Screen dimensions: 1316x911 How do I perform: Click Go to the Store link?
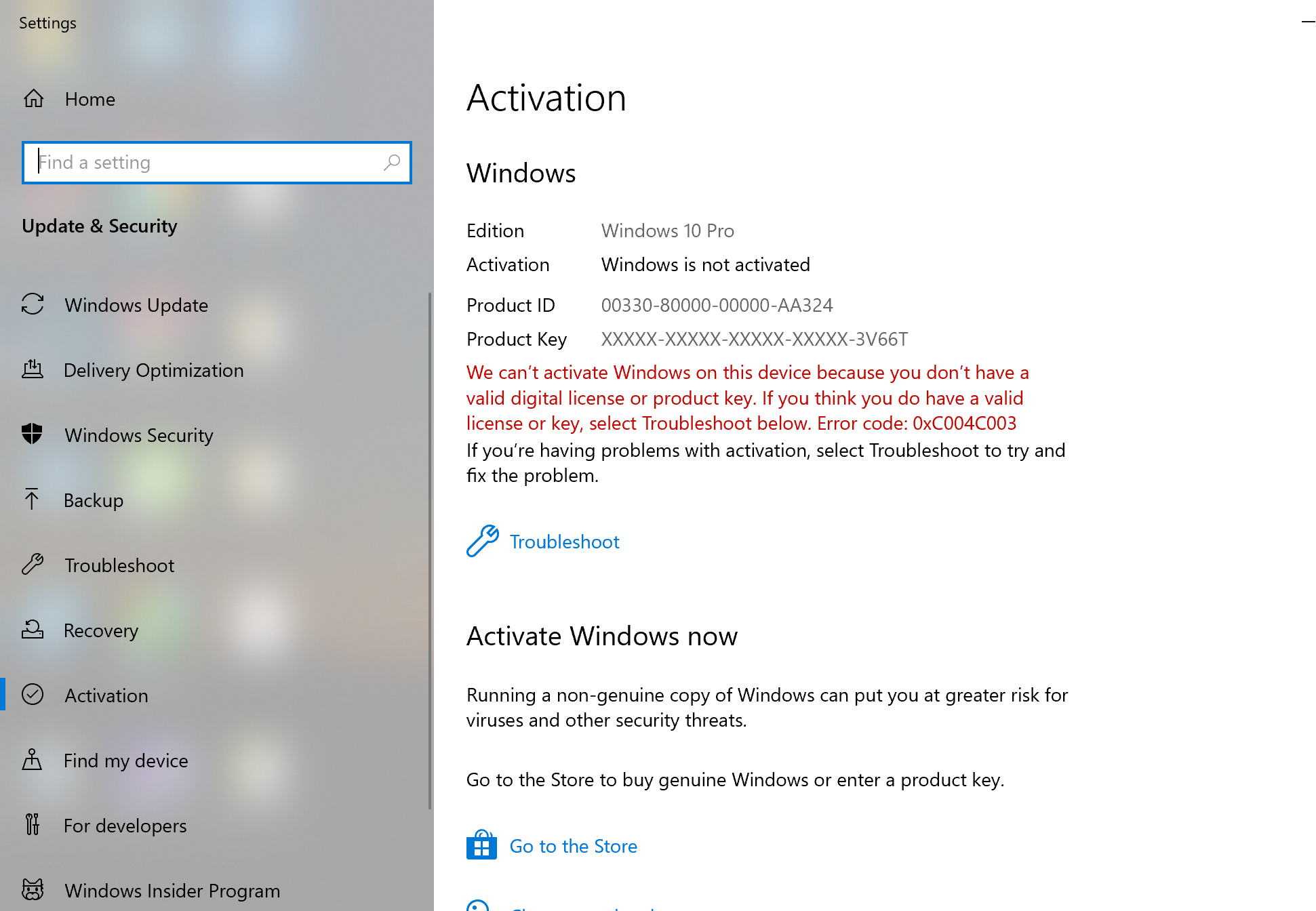pos(573,846)
